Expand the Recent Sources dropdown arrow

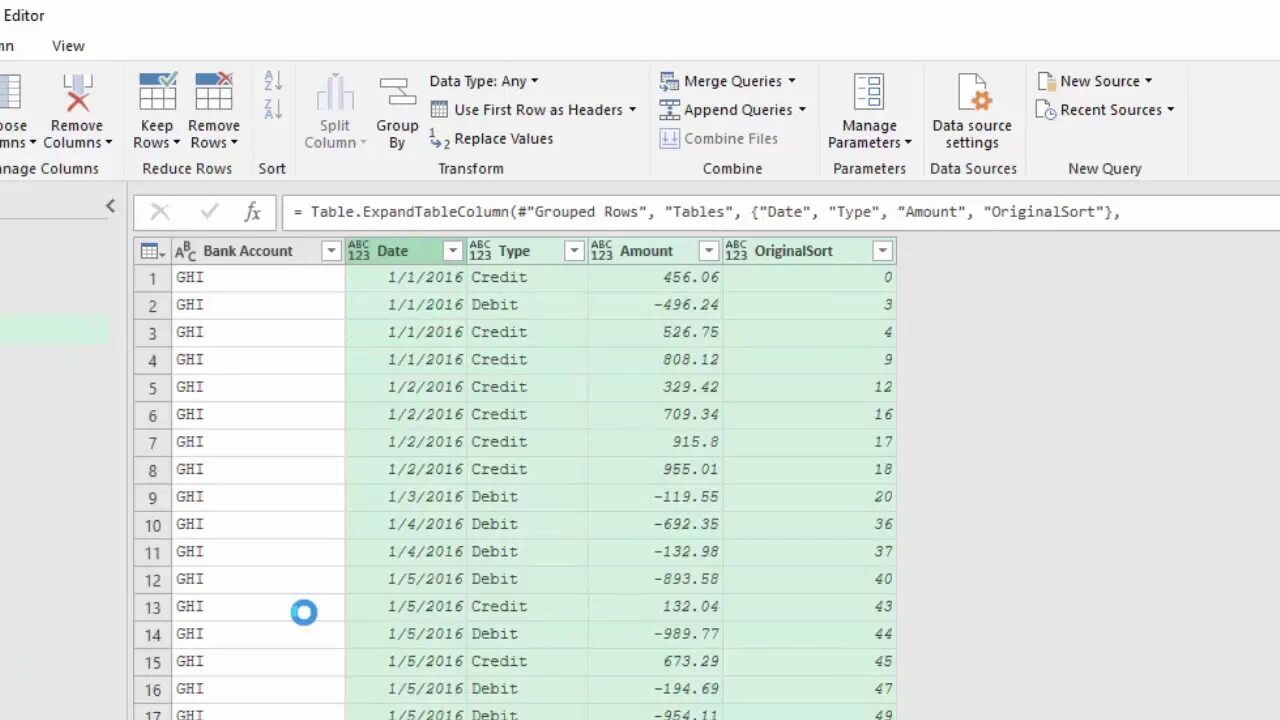pyautogui.click(x=1170, y=110)
